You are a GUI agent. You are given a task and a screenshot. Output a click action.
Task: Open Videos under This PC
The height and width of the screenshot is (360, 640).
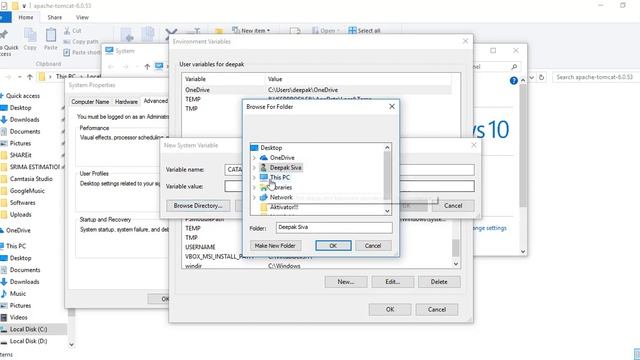click(18, 317)
